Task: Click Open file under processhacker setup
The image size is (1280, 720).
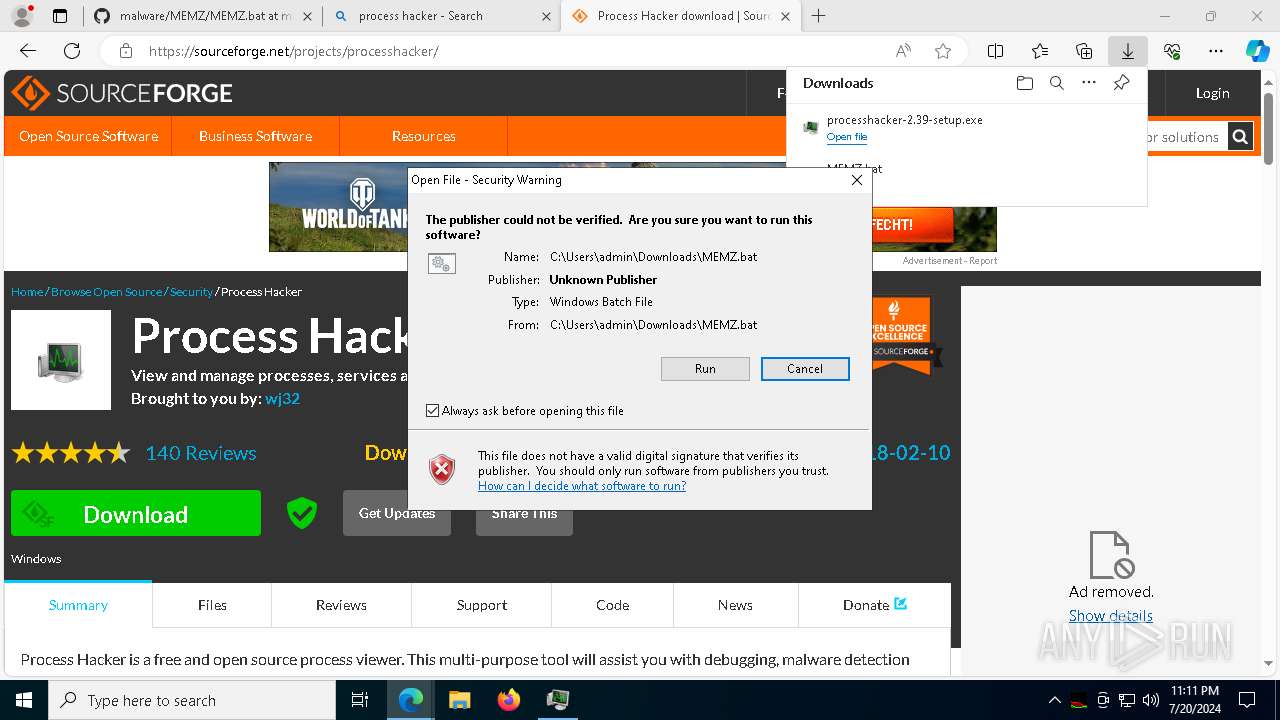Action: coord(847,137)
